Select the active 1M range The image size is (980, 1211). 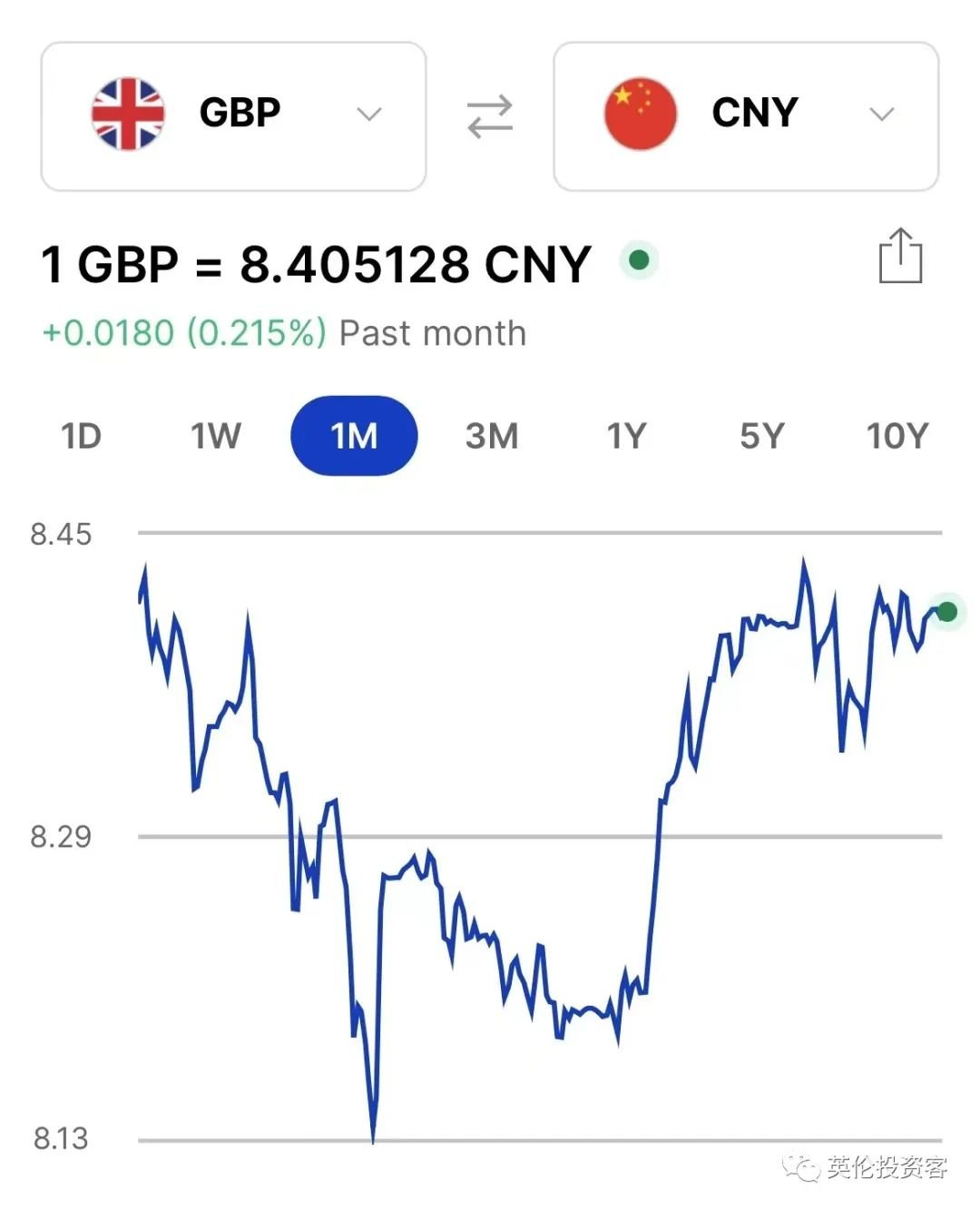pyautogui.click(x=354, y=436)
